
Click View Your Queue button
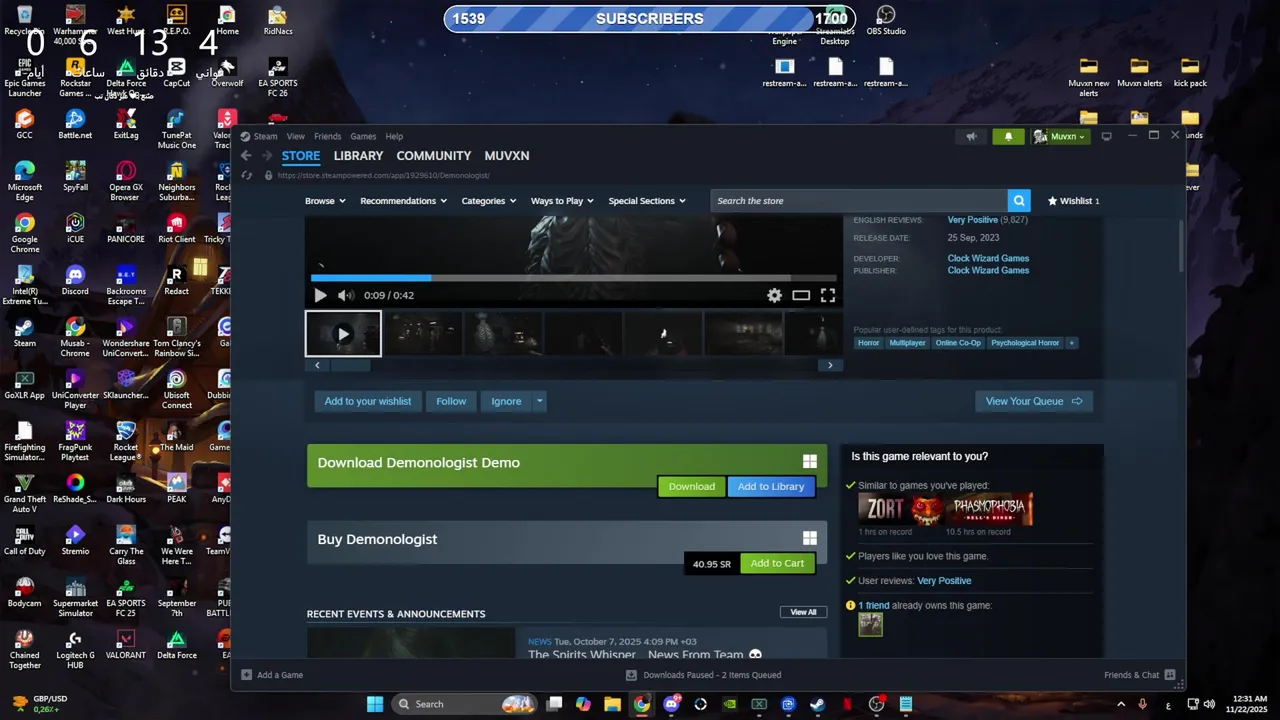click(x=1033, y=401)
